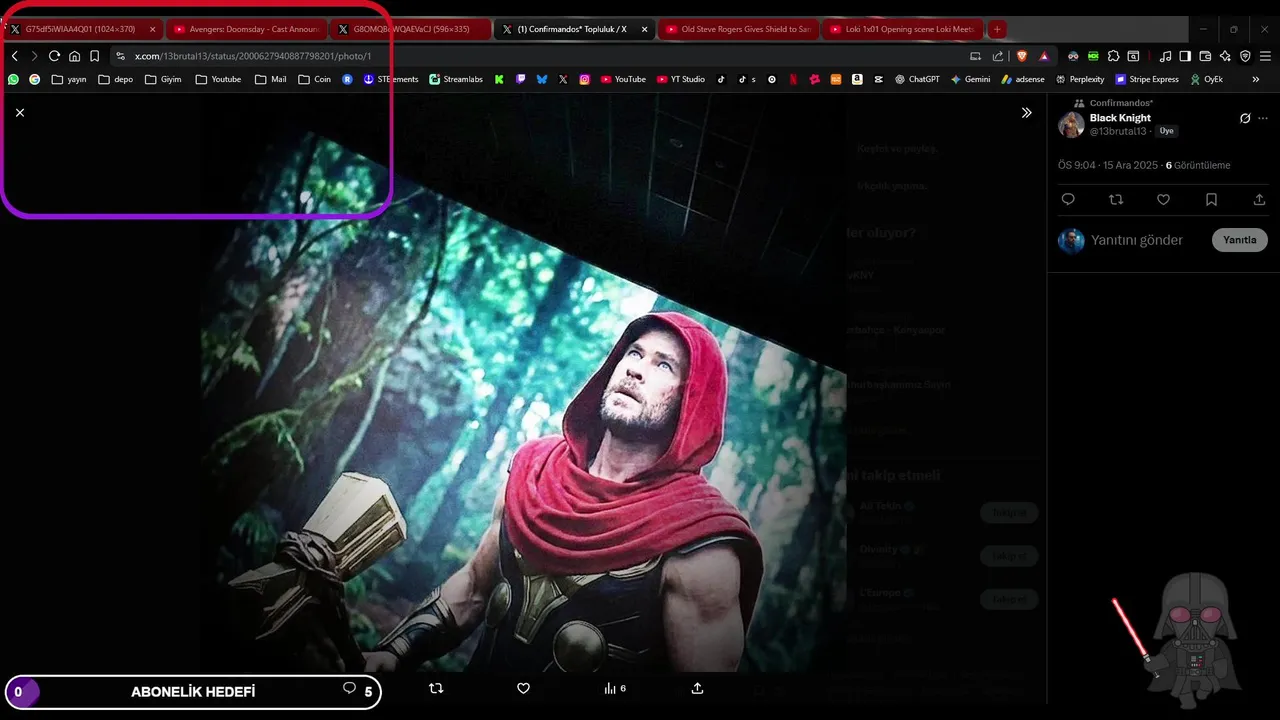This screenshot has width=1280, height=720.
Task: Open Black Knight profile avatar
Action: pos(1071,125)
